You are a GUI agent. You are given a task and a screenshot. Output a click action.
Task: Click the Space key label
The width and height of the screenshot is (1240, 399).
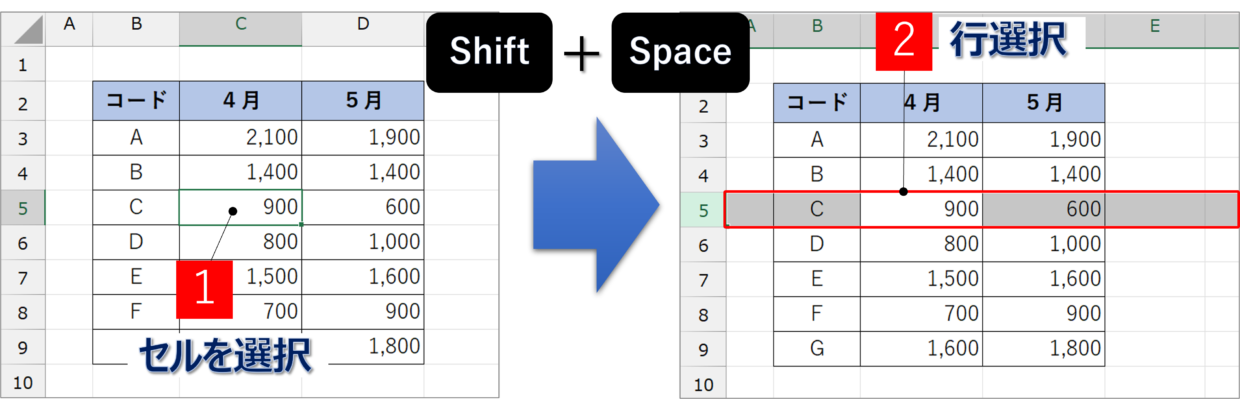(680, 53)
